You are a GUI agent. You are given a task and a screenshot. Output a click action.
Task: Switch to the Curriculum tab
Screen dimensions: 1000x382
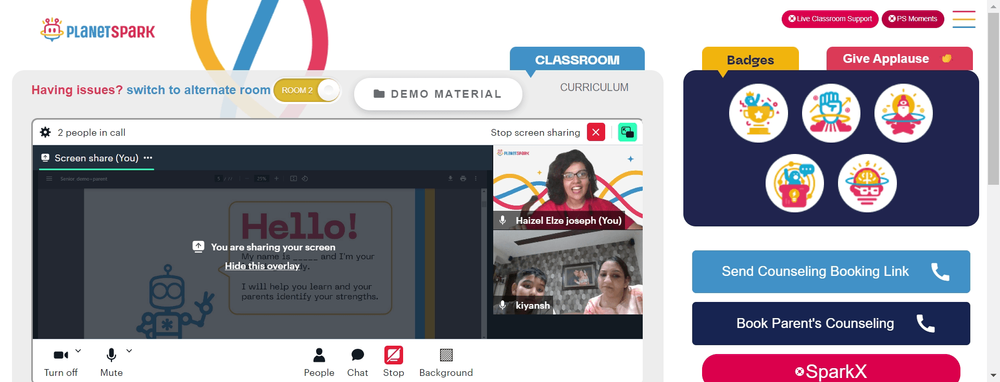point(594,87)
